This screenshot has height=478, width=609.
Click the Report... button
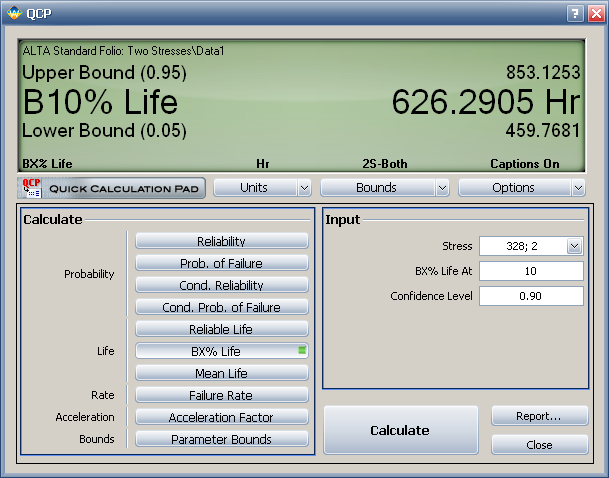tap(538, 416)
